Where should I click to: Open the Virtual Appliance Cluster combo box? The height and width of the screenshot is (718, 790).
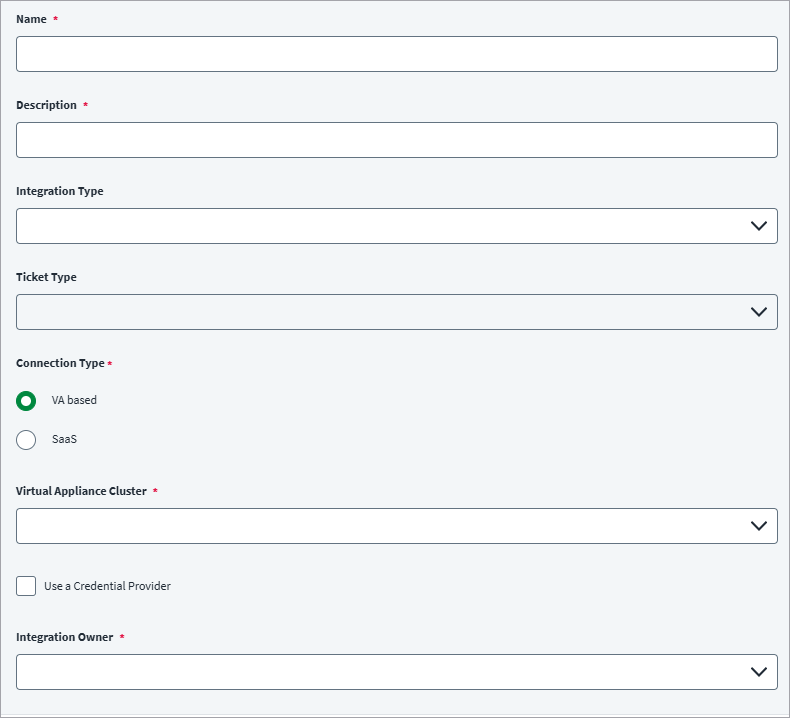point(397,526)
